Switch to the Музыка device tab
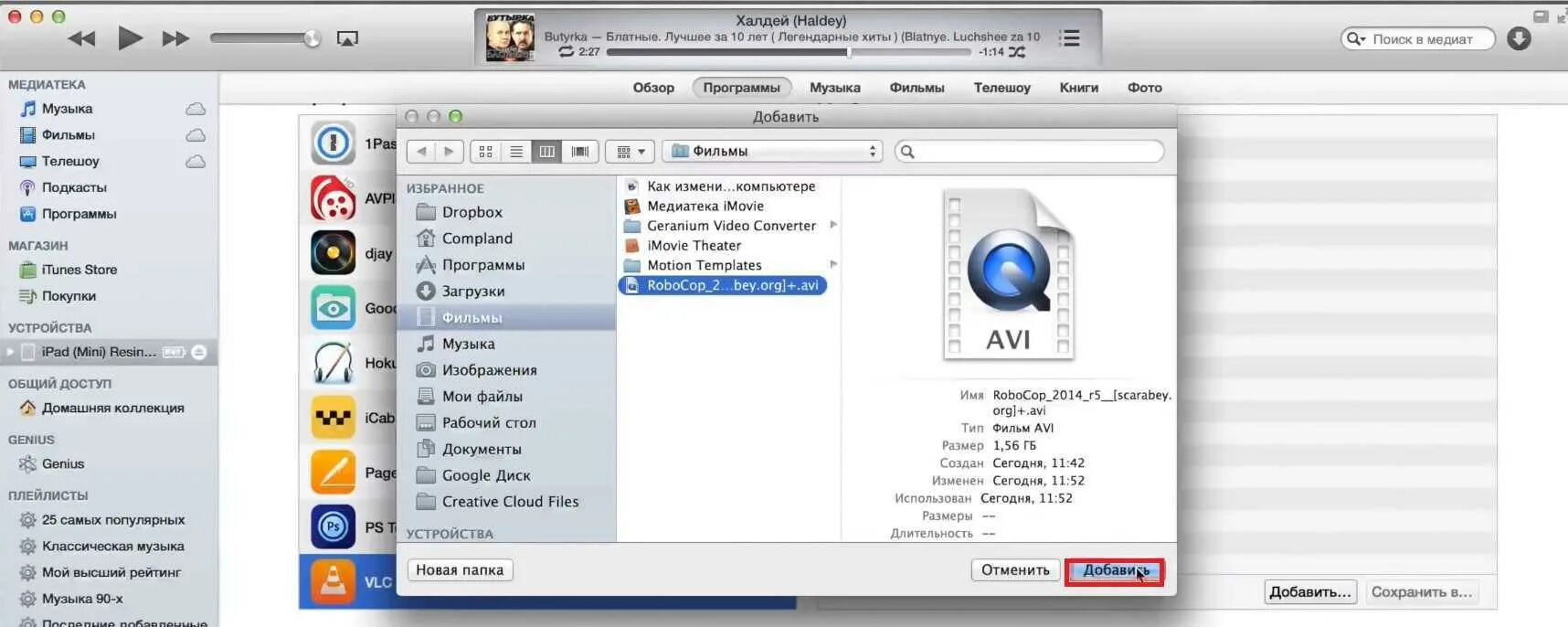Image resolution: width=1568 pixels, height=627 pixels. (x=834, y=88)
